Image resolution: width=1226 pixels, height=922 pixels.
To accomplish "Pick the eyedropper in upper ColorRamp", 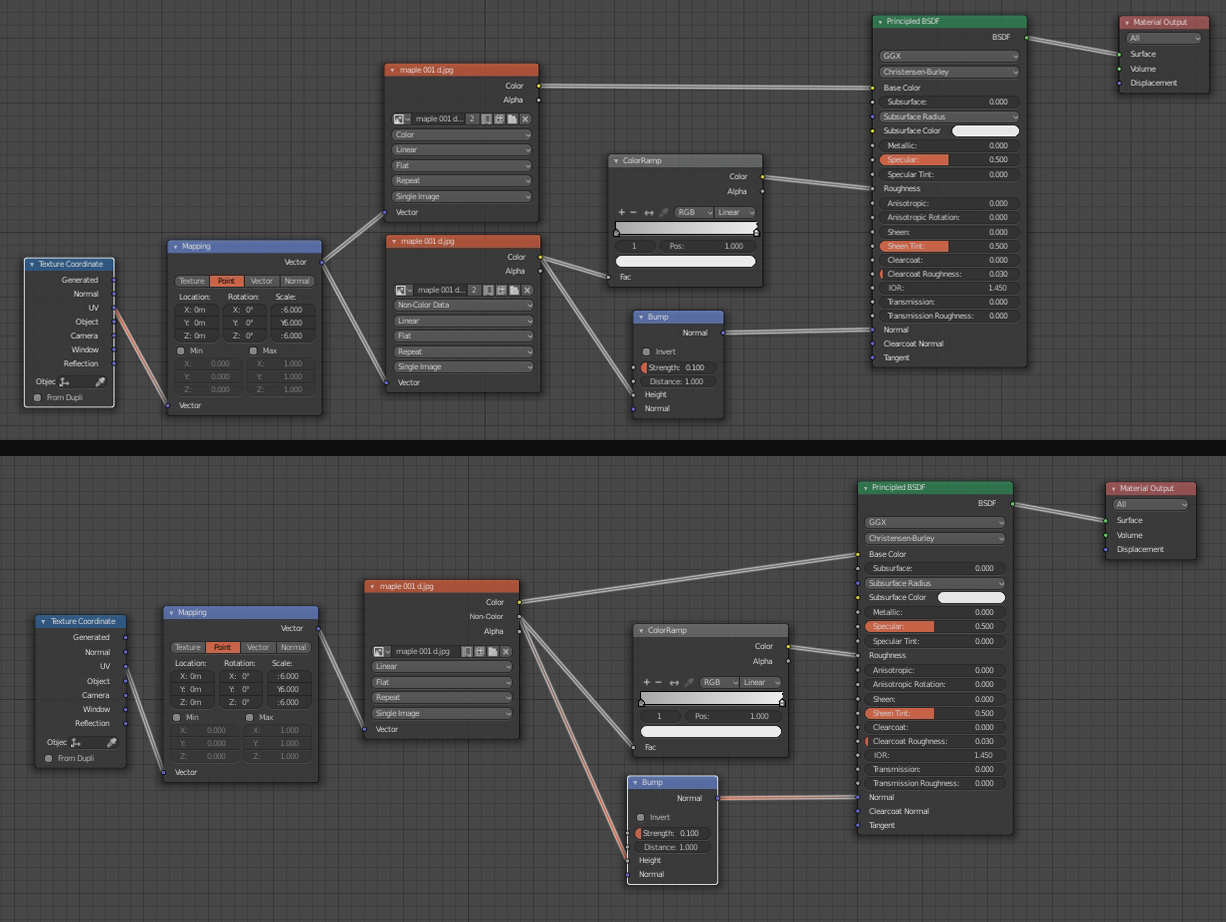I will point(664,212).
